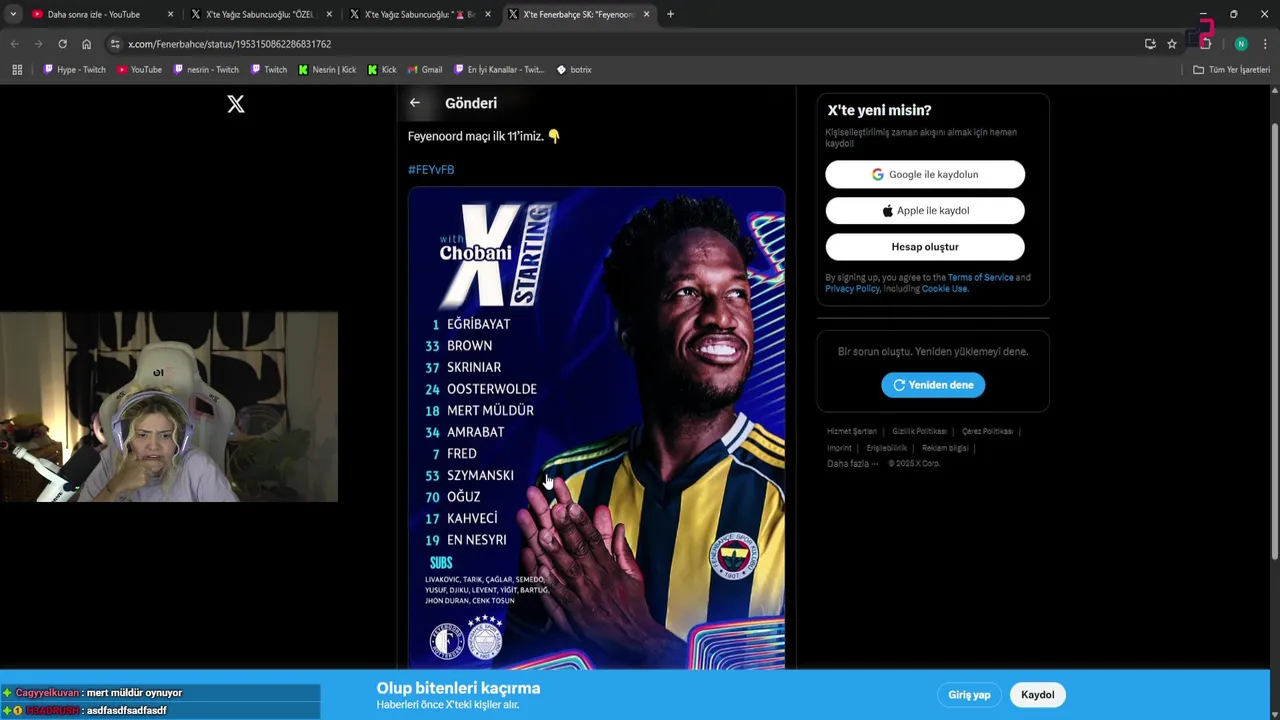
Task: Open the plain 'Twitch' bookmark
Action: coord(269,70)
